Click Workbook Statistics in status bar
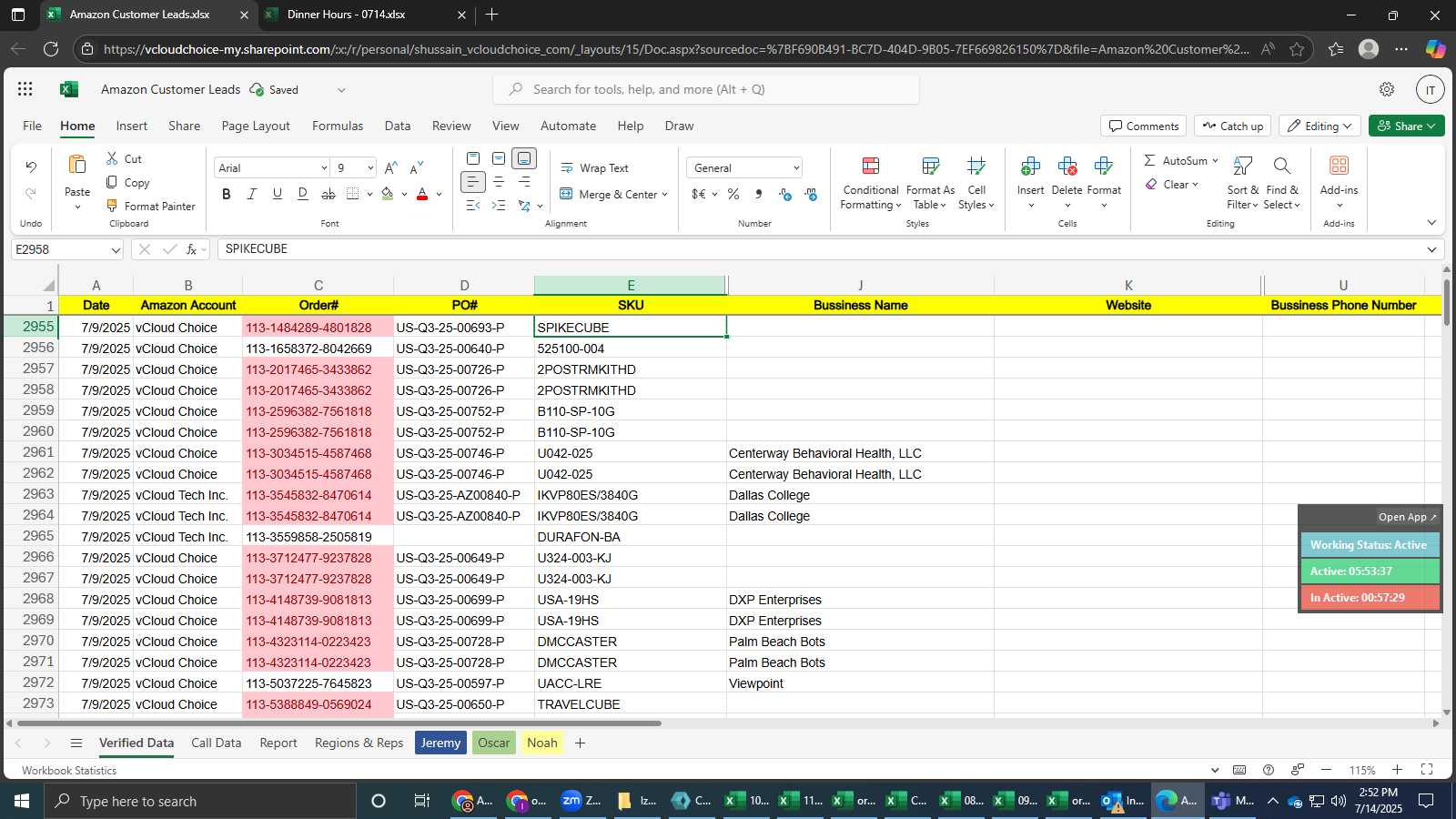1456x819 pixels. pyautogui.click(x=69, y=770)
